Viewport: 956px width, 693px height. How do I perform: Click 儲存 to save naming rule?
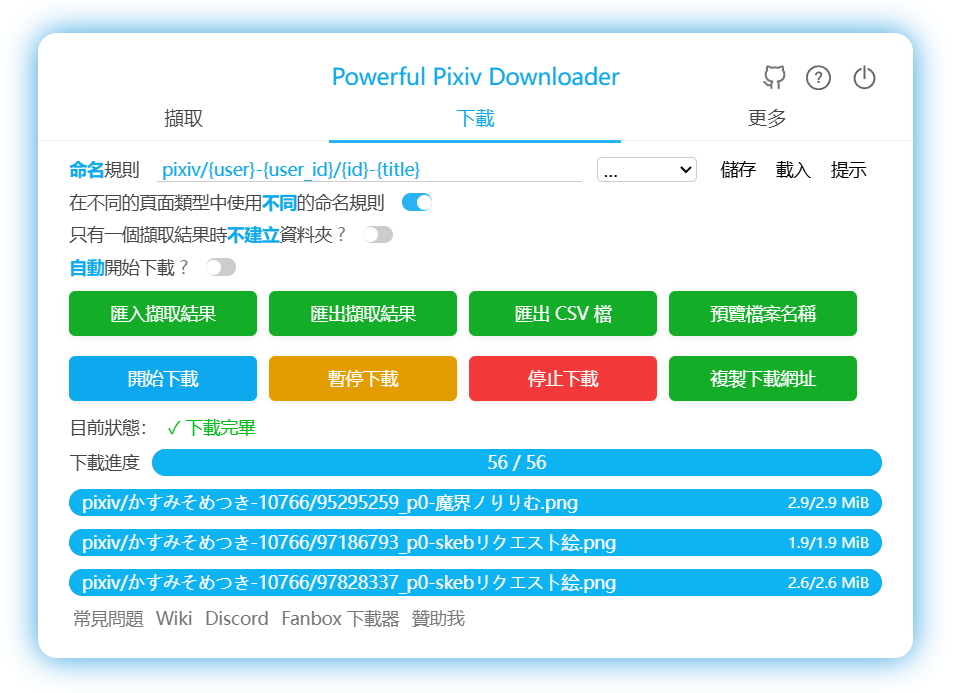738,169
